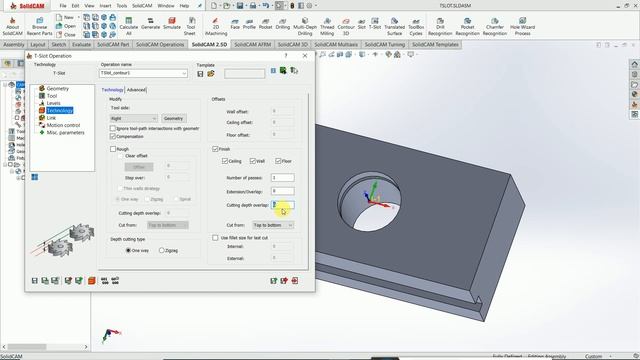
Task: Add a T-Slot operation
Action: pos(375,24)
